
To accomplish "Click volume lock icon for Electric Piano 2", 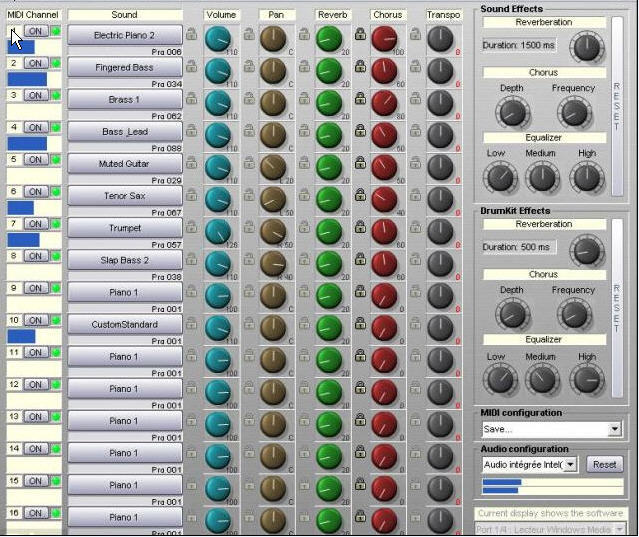I will coord(191,34).
